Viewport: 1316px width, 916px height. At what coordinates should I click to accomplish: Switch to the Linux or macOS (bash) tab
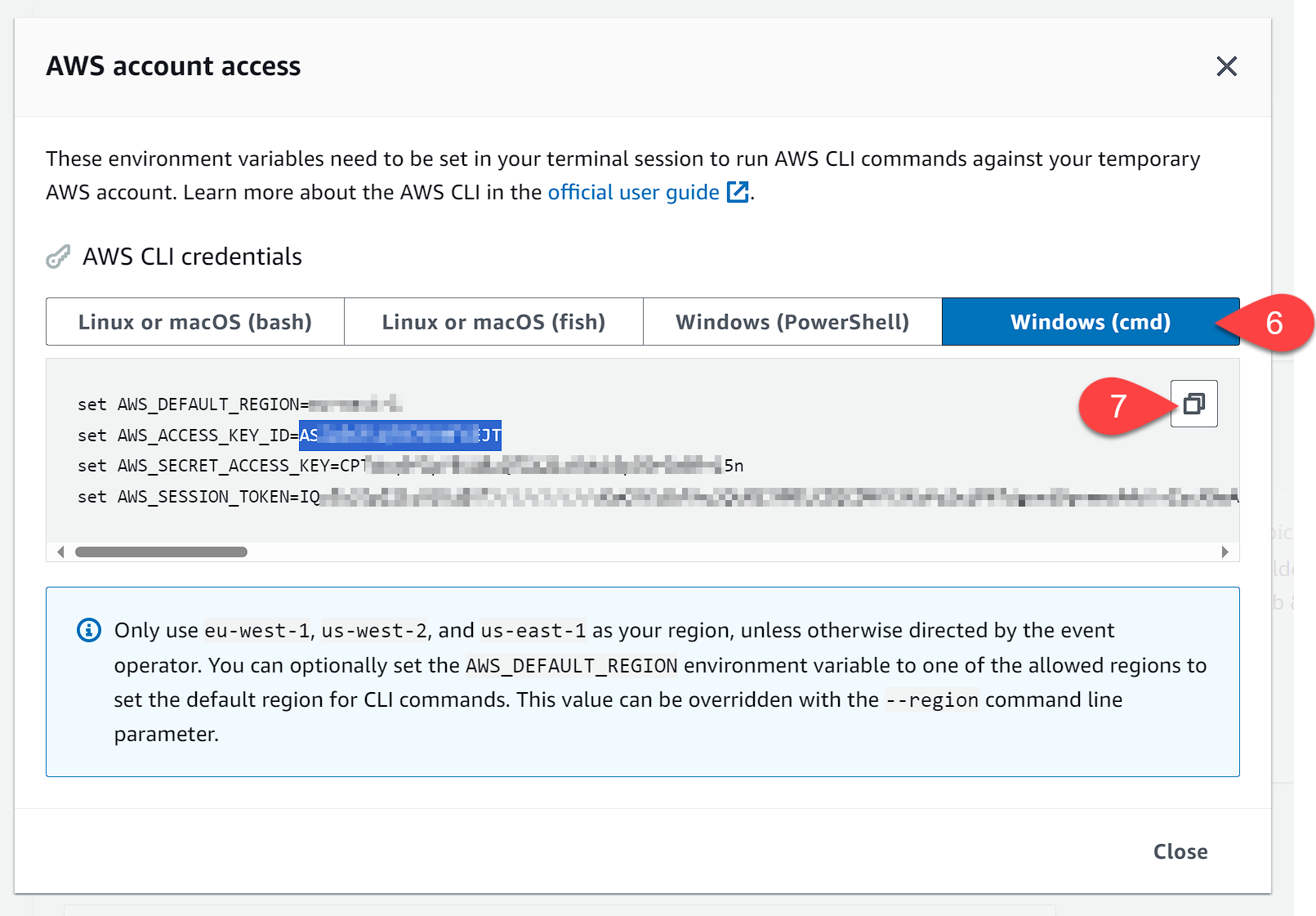195,322
